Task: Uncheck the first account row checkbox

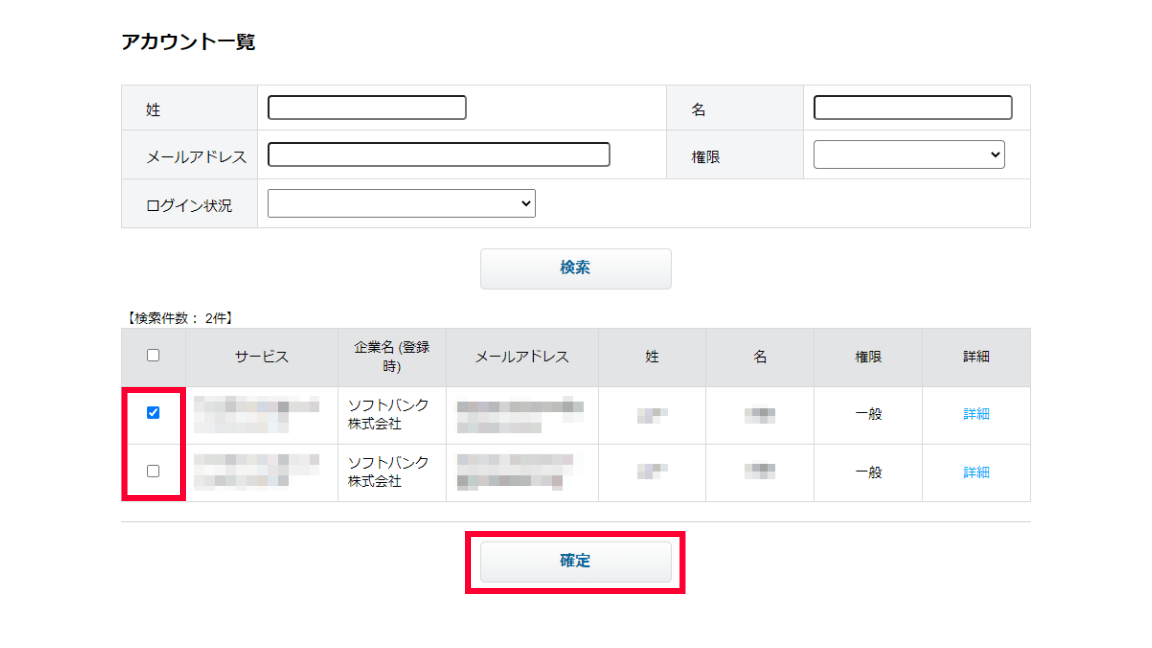Action: pos(153,413)
